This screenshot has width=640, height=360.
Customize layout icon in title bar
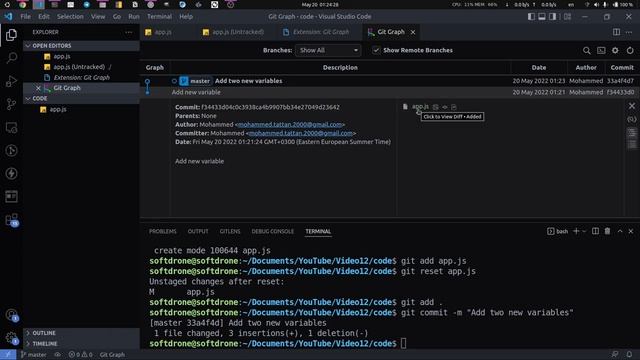[x=567, y=17]
